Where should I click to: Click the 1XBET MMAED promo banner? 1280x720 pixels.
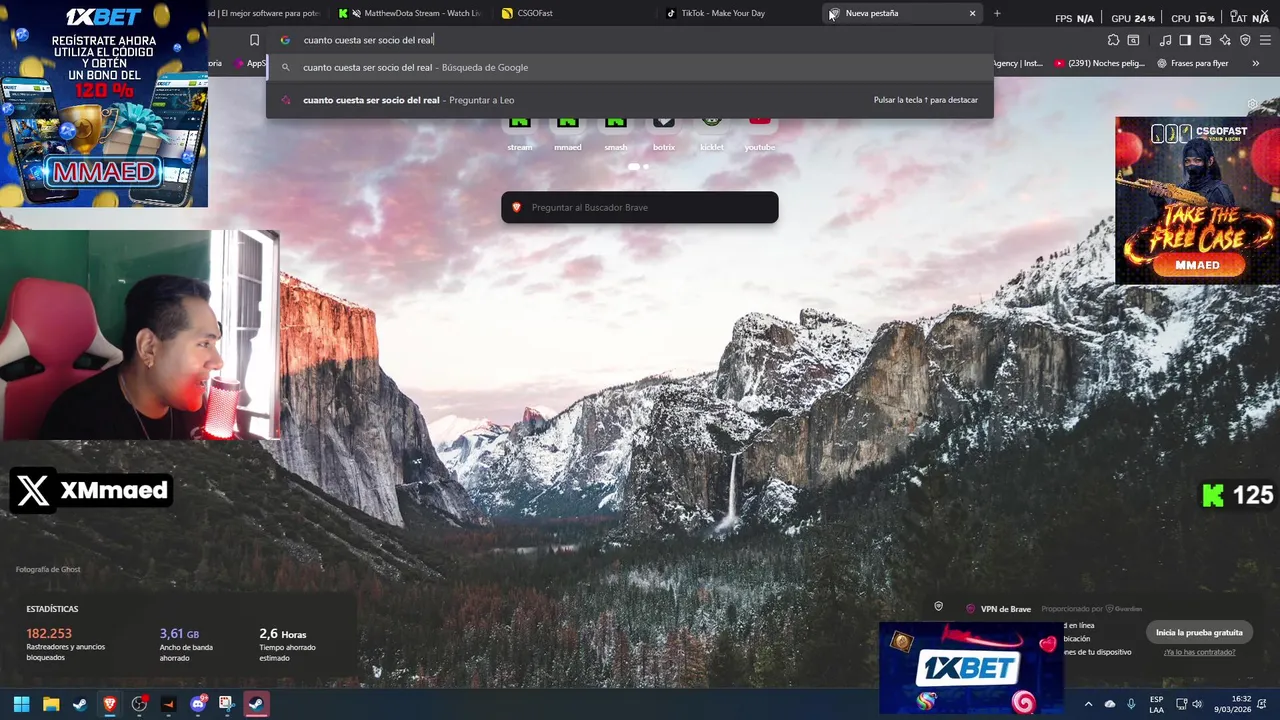tap(104, 104)
